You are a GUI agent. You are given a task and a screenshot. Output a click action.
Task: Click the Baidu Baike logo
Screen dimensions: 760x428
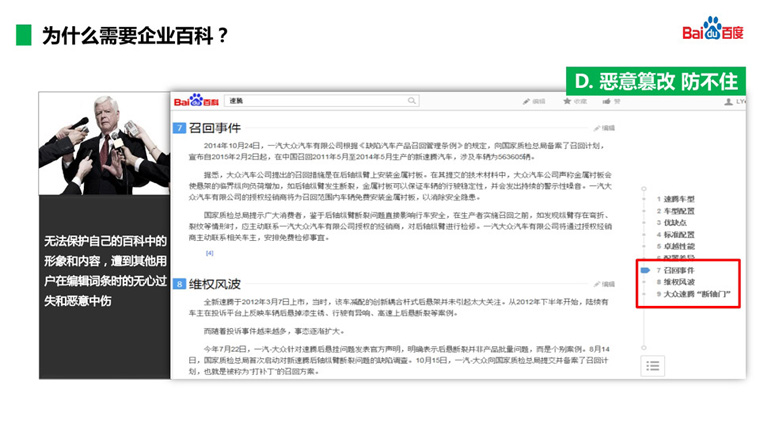tap(196, 100)
